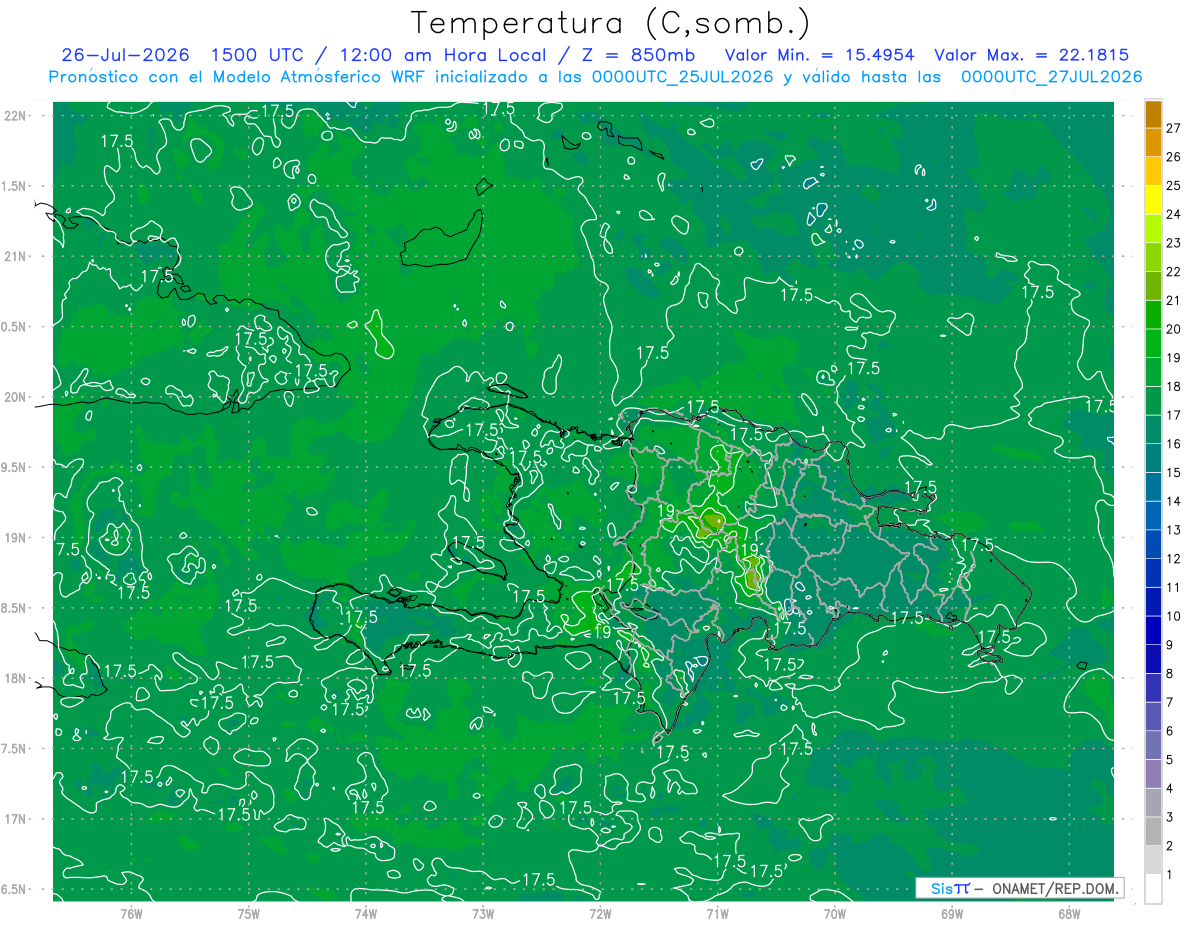The height and width of the screenshot is (927, 1200).
Task: Click the color scale label "25"
Action: [x=1174, y=186]
